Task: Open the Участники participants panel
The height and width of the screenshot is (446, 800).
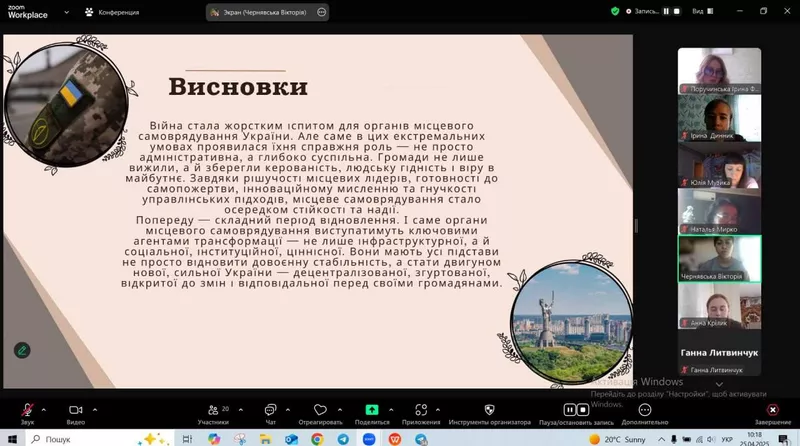Action: point(213,413)
